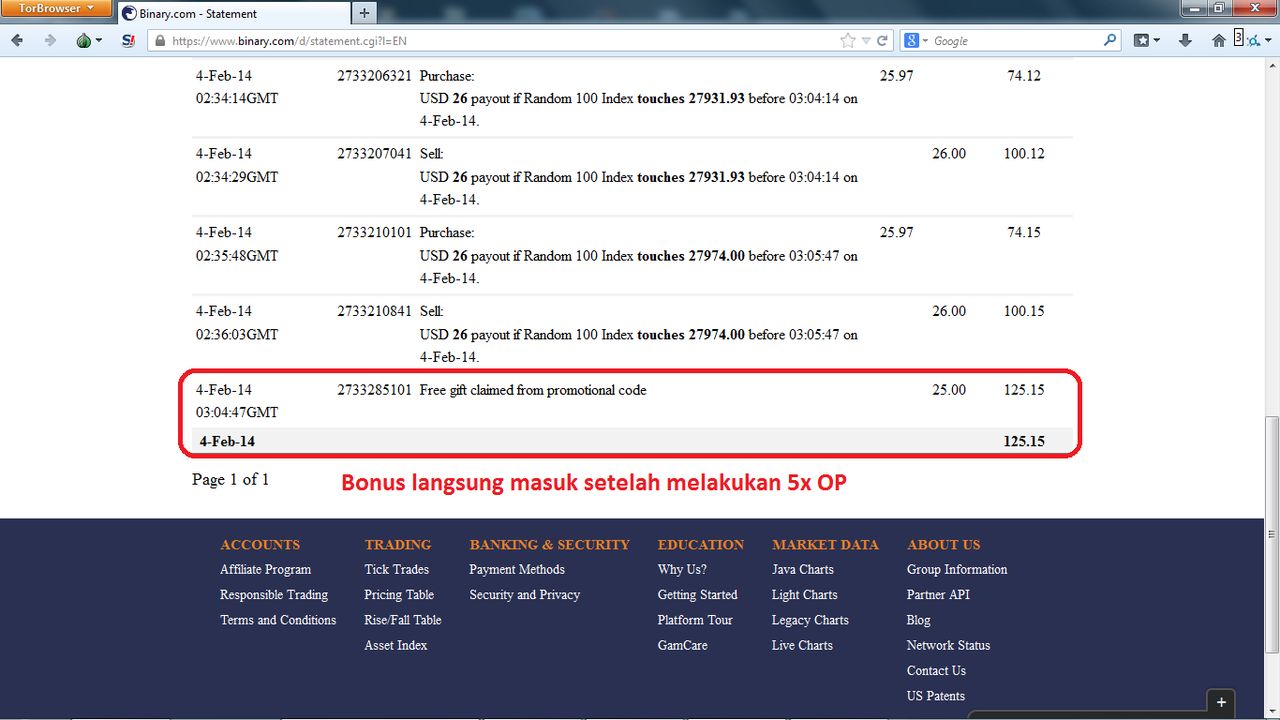Screen dimensions: 1280x720
Task: Open the Pricing Table link
Action: click(x=398, y=595)
